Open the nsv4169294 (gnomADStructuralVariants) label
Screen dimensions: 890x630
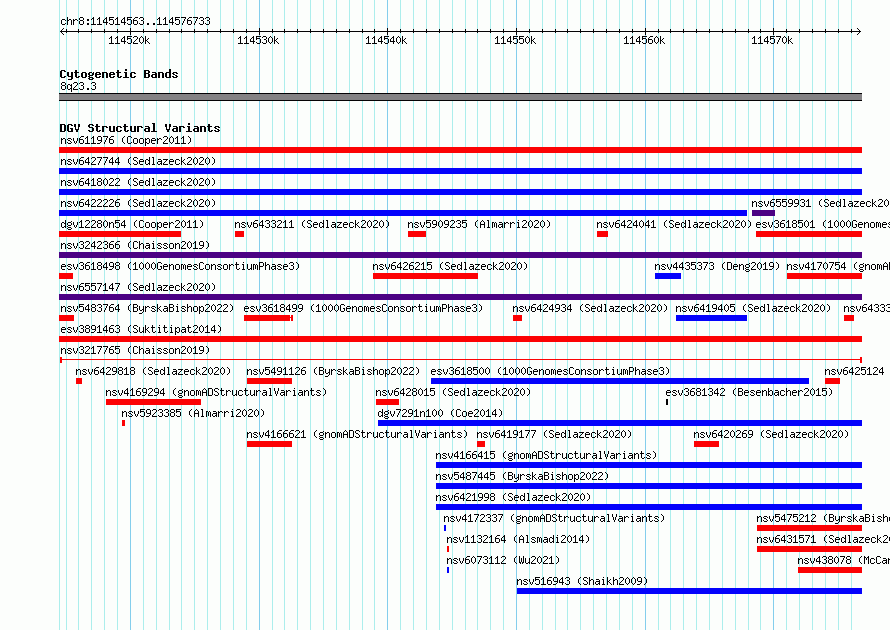[x=216, y=392]
